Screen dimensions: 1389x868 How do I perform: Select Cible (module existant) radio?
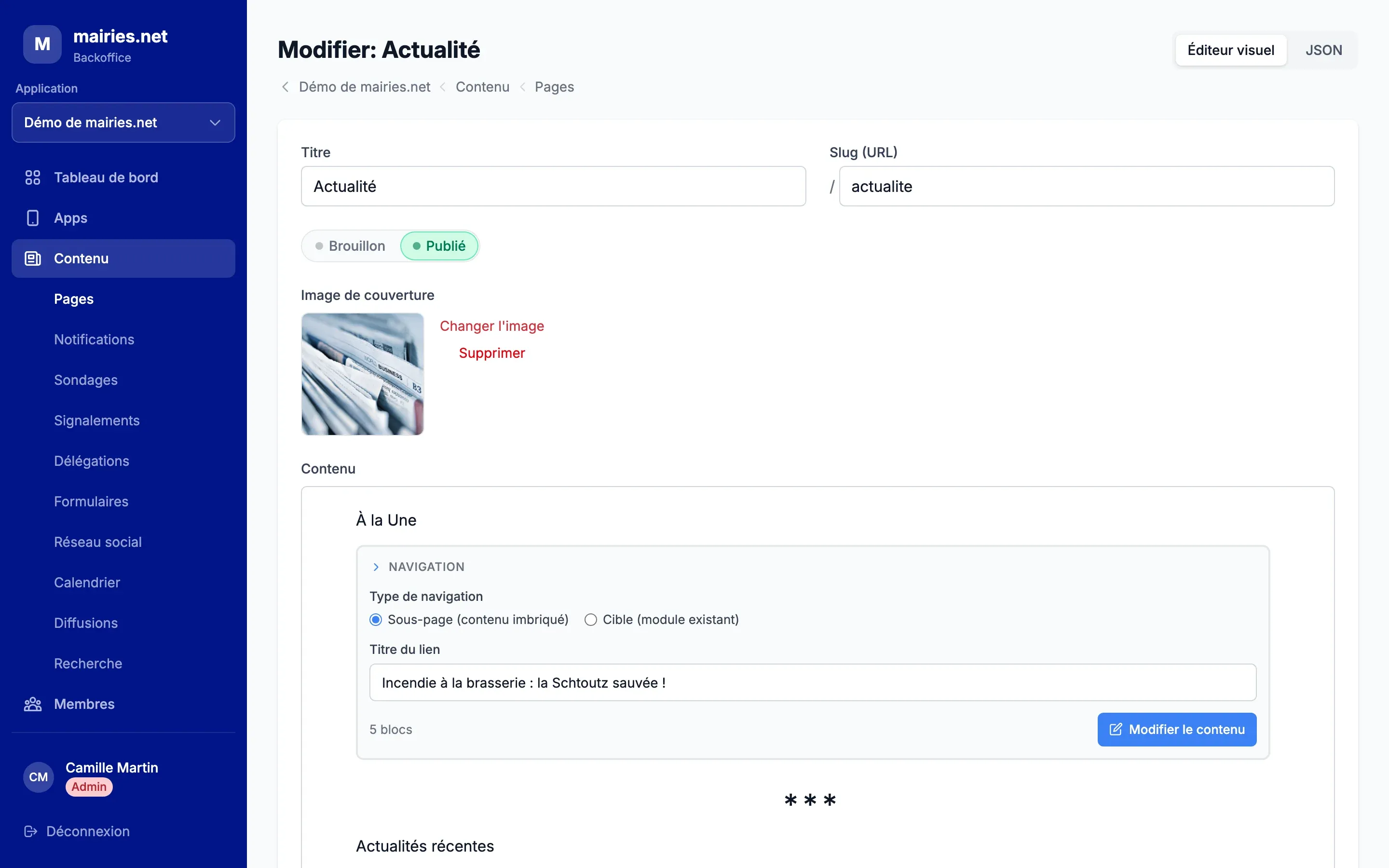pos(591,620)
